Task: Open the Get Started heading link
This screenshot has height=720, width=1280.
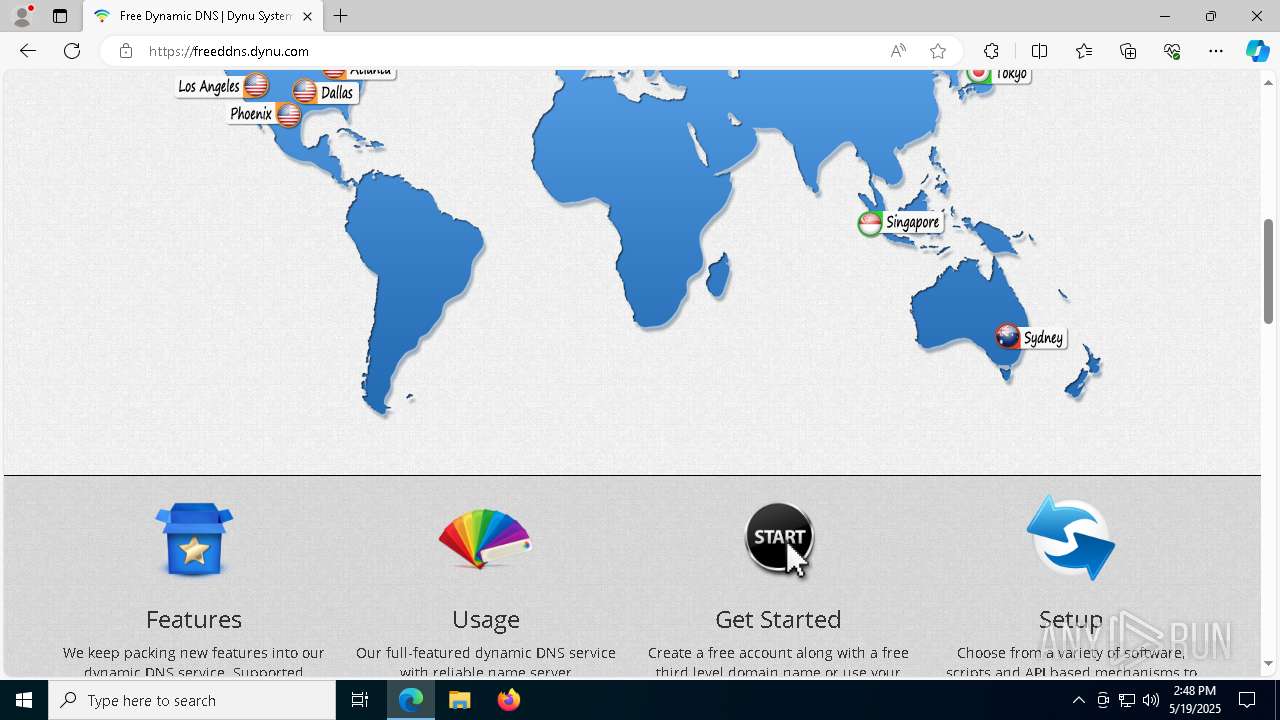Action: pyautogui.click(x=778, y=619)
